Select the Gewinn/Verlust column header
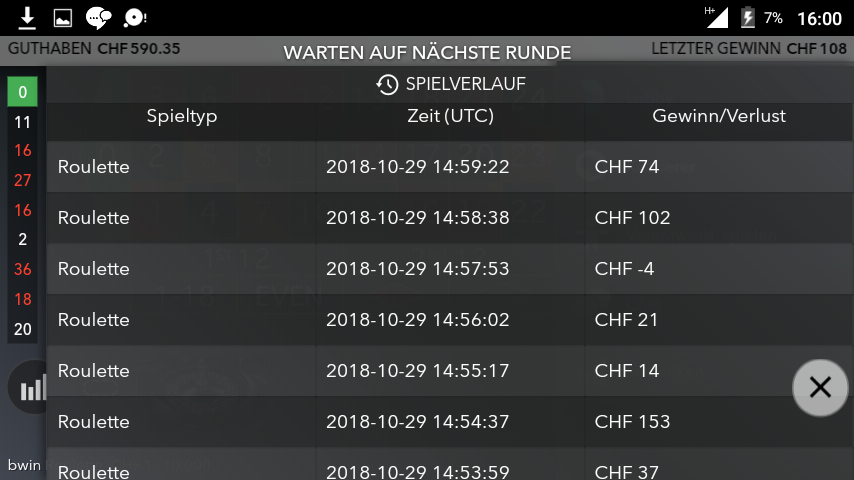The width and height of the screenshot is (854, 480). click(x=719, y=116)
